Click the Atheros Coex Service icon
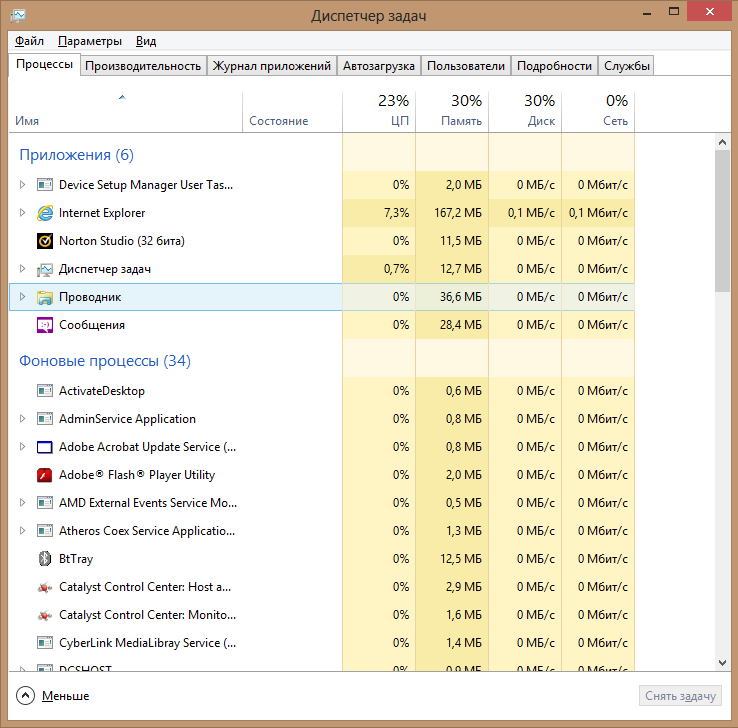This screenshot has height=728, width=738. [x=45, y=531]
